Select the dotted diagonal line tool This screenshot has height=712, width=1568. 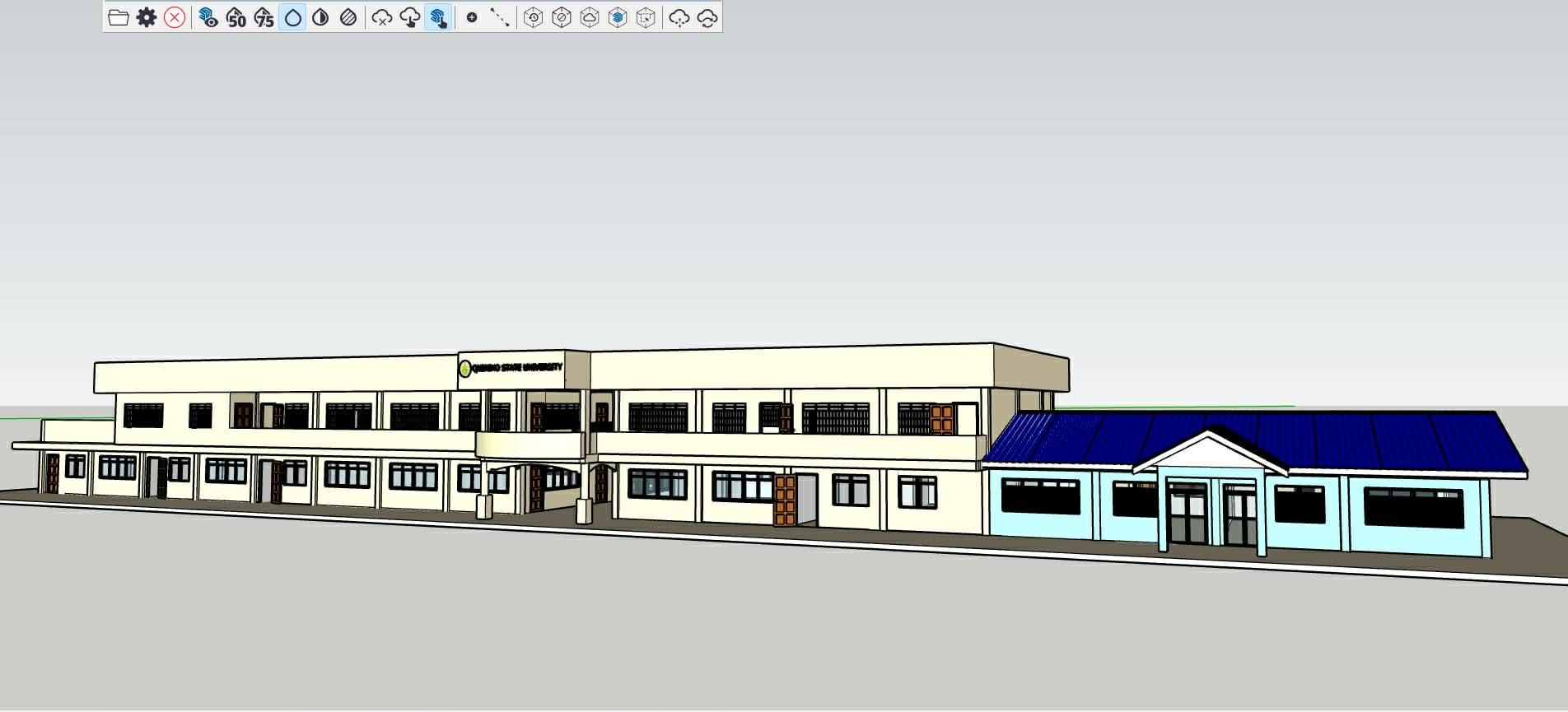(x=500, y=17)
